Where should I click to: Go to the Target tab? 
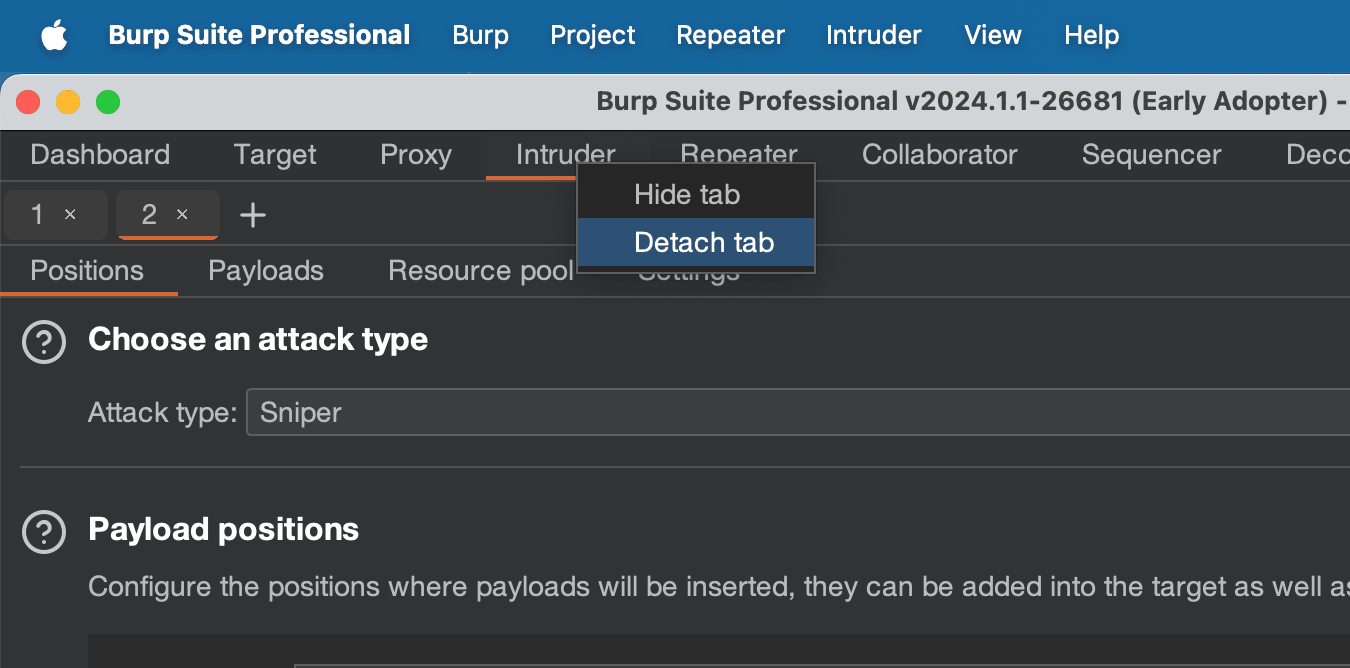coord(275,155)
